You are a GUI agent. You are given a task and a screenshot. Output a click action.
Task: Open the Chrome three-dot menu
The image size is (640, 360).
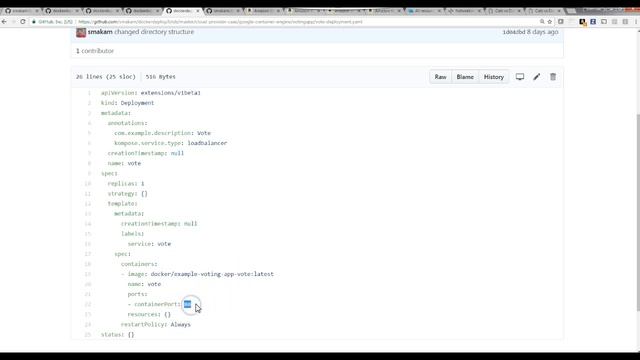636,22
